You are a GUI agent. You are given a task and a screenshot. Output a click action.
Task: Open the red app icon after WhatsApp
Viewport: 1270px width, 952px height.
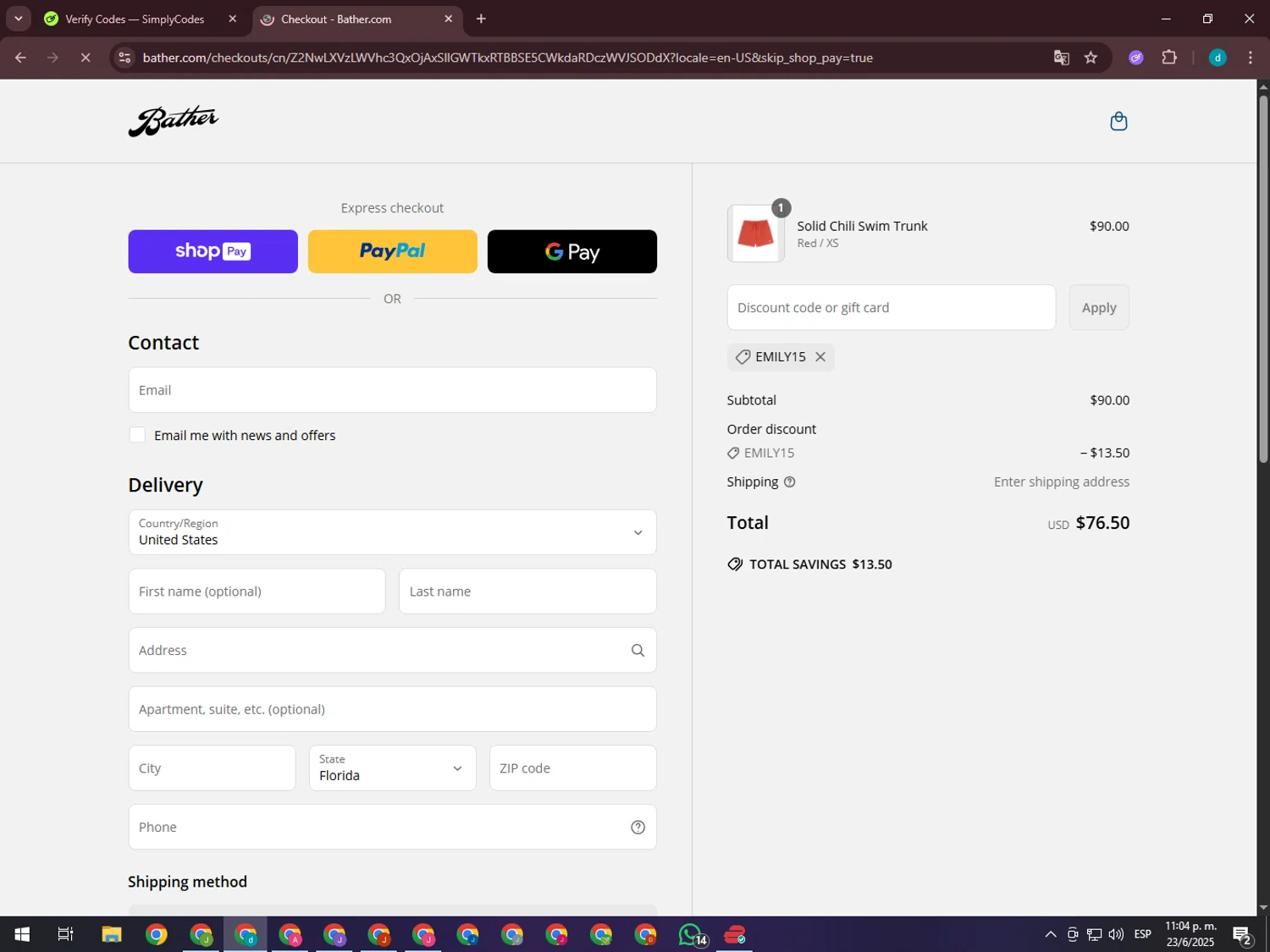pos(735,934)
